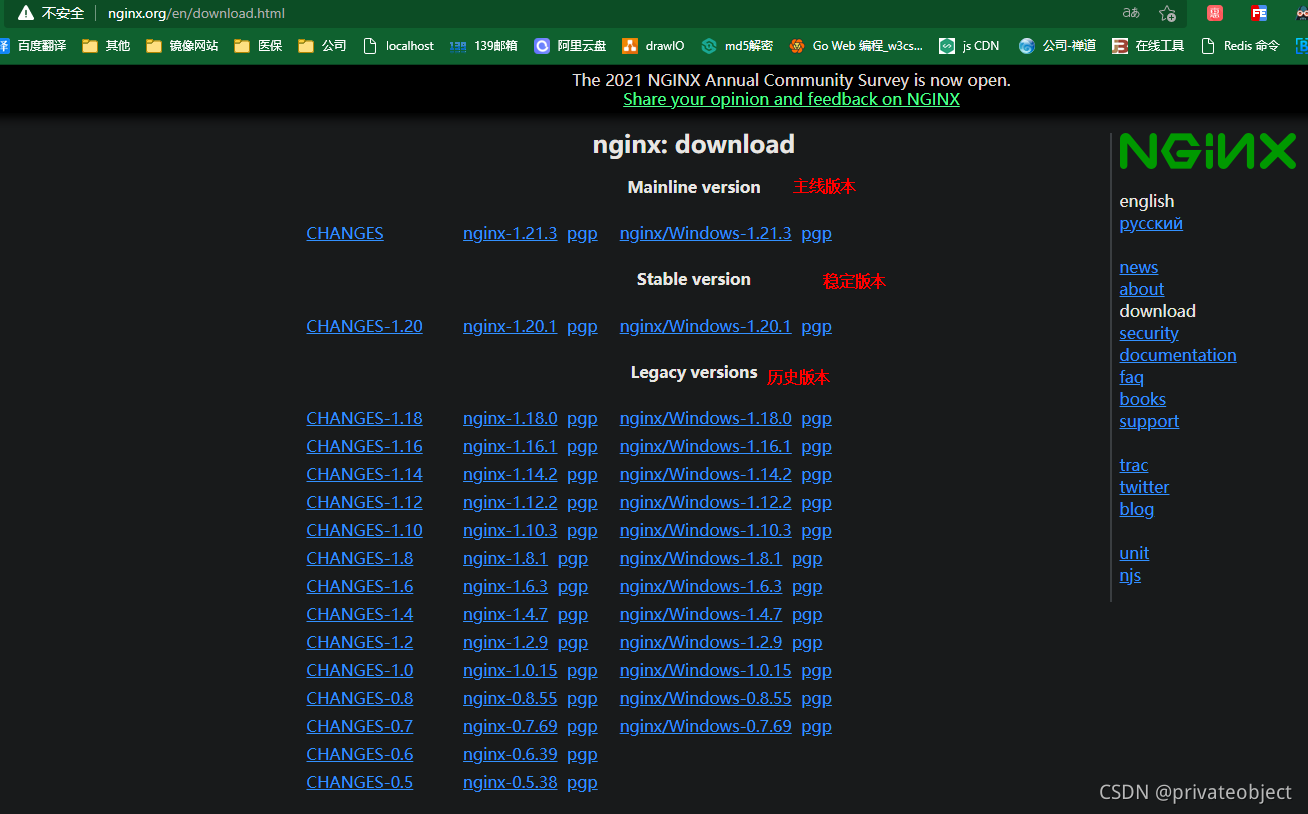The height and width of the screenshot is (814, 1308).
Task: Open the 在线工具 bookmark
Action: [x=1148, y=46]
